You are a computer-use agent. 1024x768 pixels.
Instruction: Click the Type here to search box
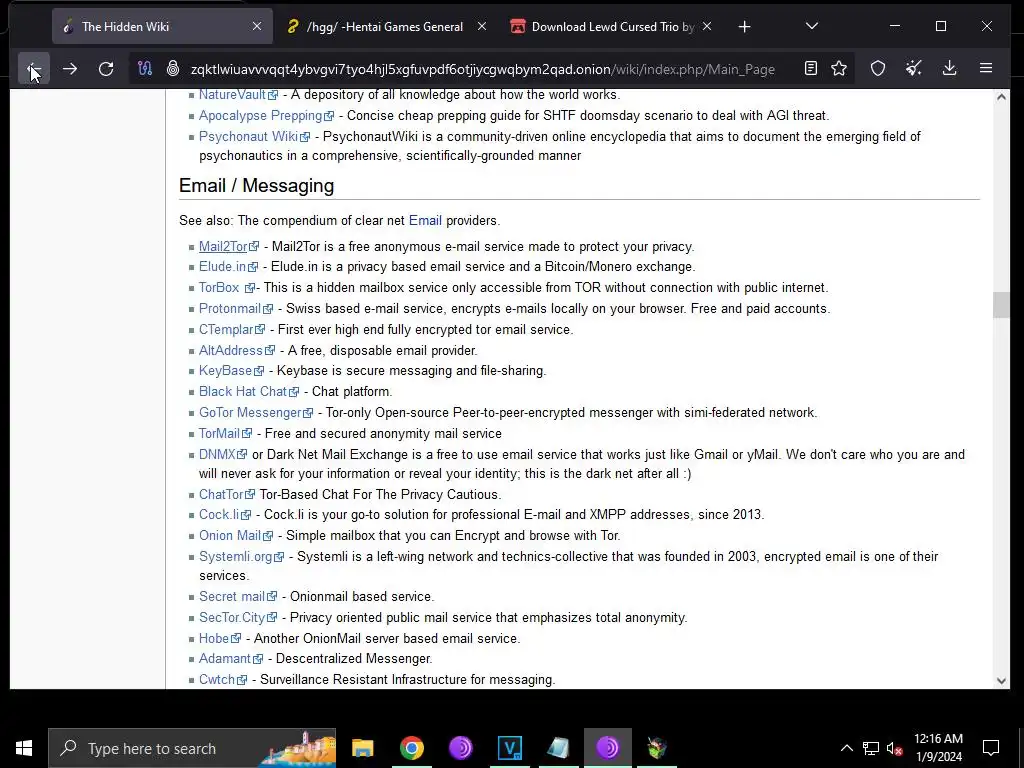tap(192, 748)
